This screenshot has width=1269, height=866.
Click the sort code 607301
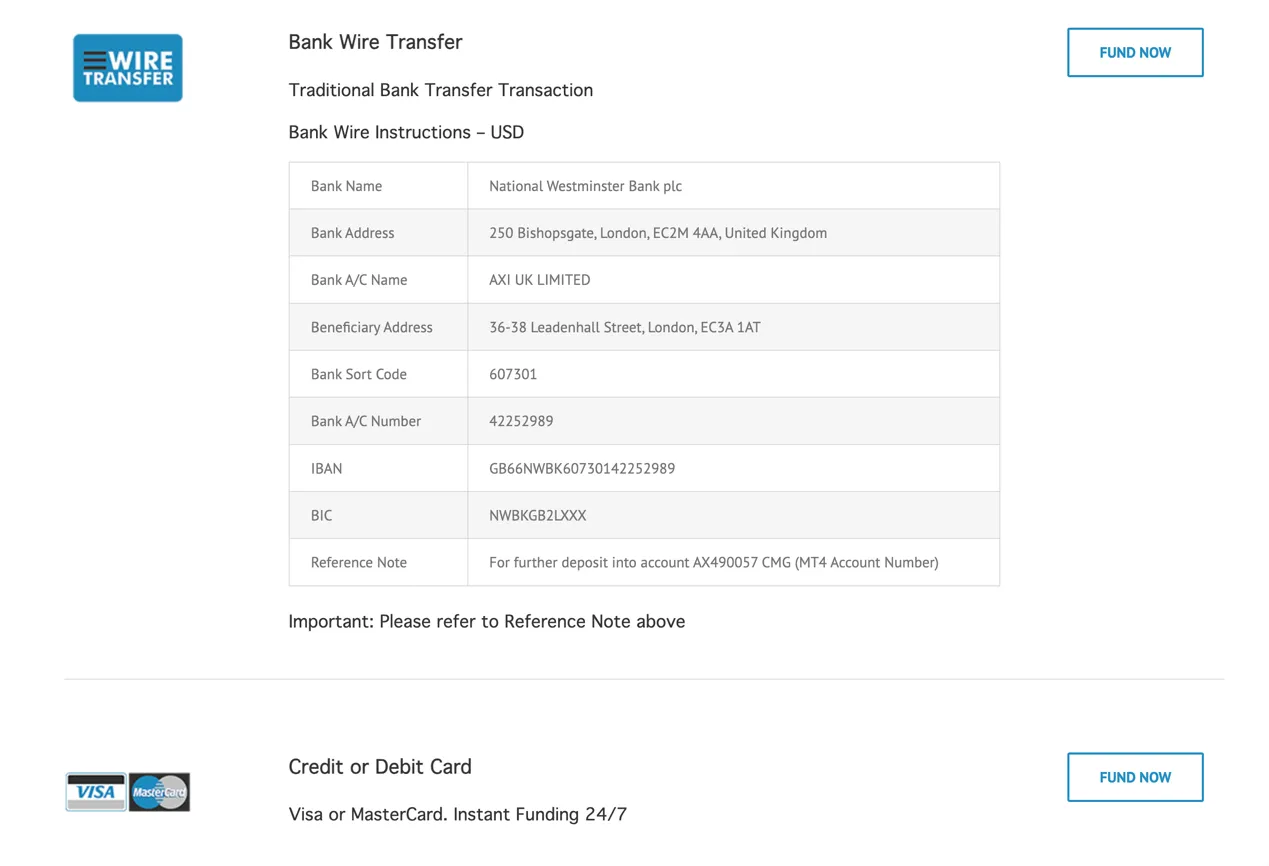tap(513, 374)
